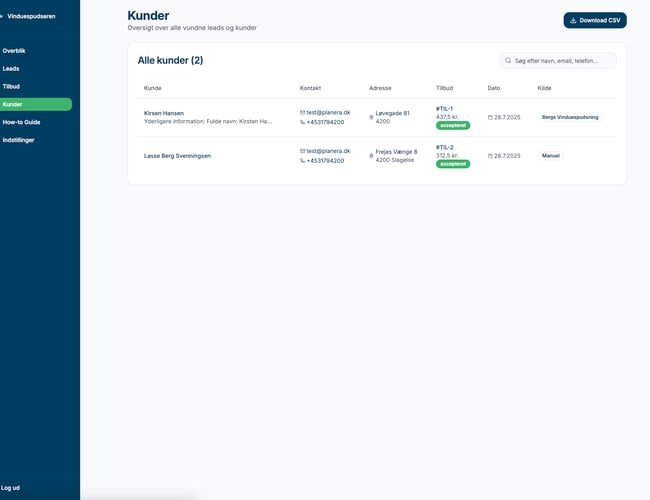Click the download icon in Download CSV
Viewport: 650px width, 500px height.
tap(573, 20)
